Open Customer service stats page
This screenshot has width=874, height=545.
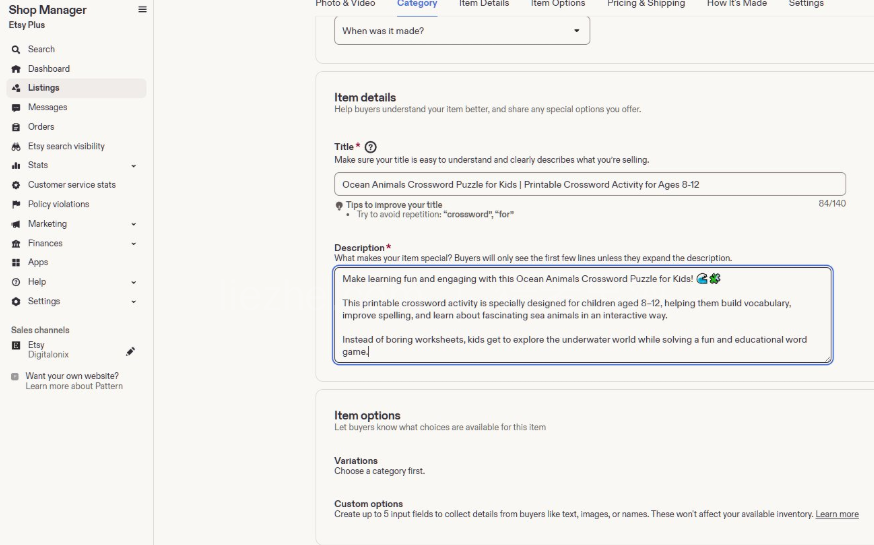[72, 184]
